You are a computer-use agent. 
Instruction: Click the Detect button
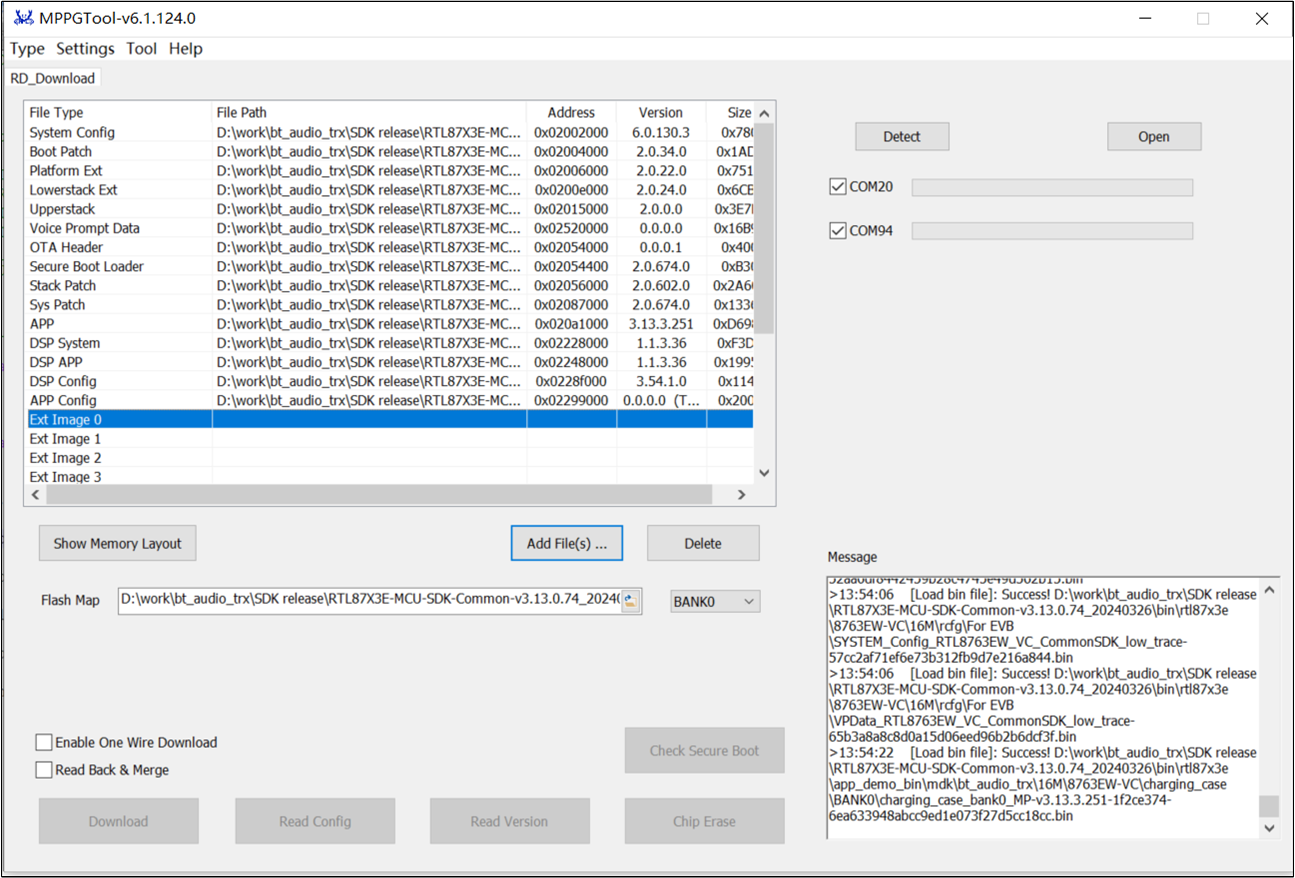901,137
